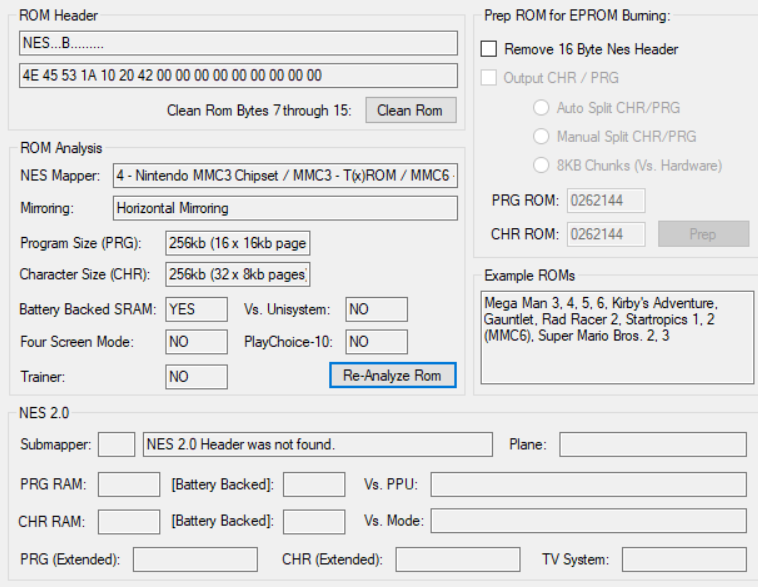Click the Horizontal Mirroring field

click(285, 208)
